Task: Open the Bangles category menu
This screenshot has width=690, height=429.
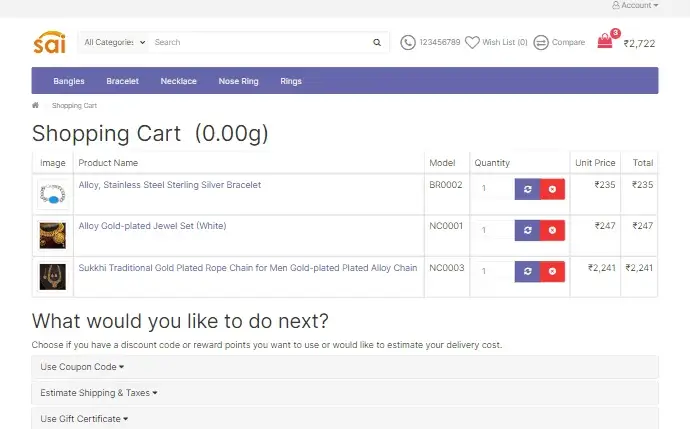Action: [69, 81]
